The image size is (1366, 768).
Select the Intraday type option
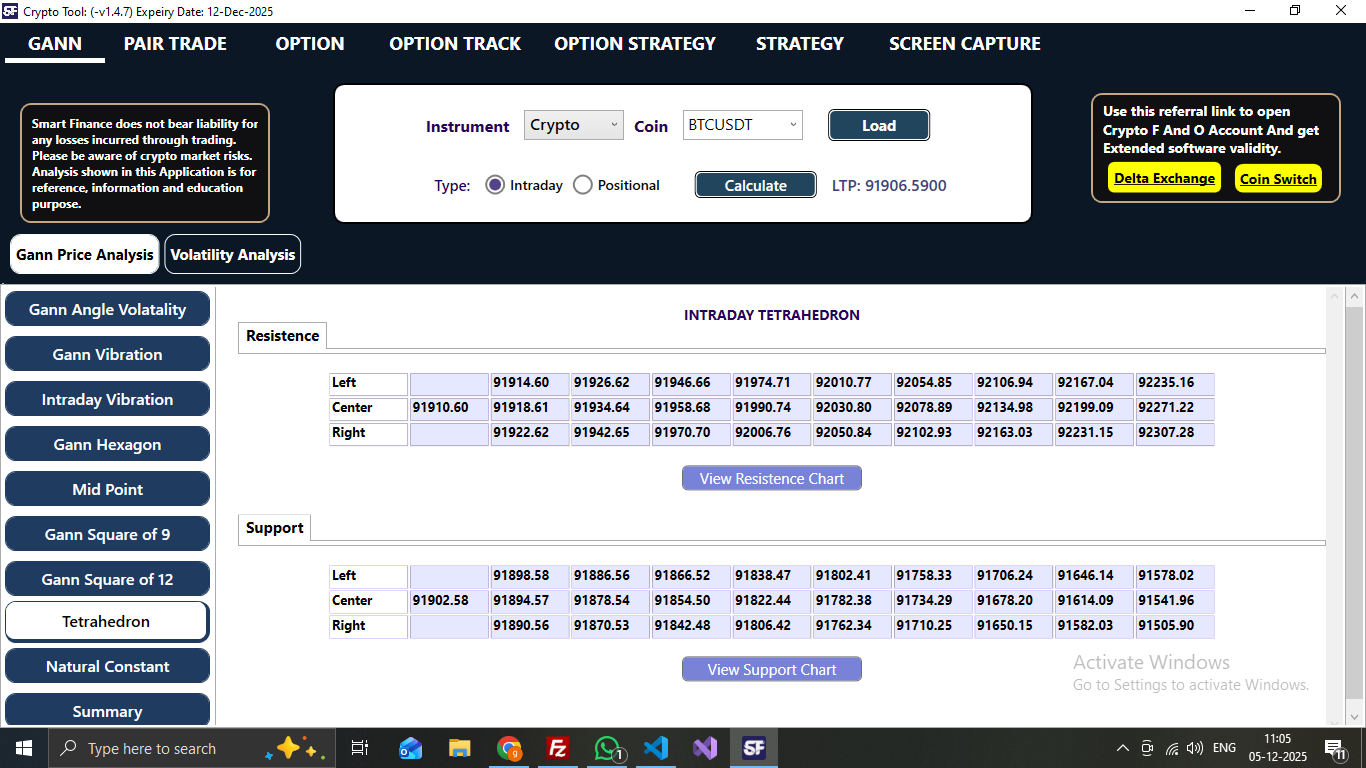point(496,184)
